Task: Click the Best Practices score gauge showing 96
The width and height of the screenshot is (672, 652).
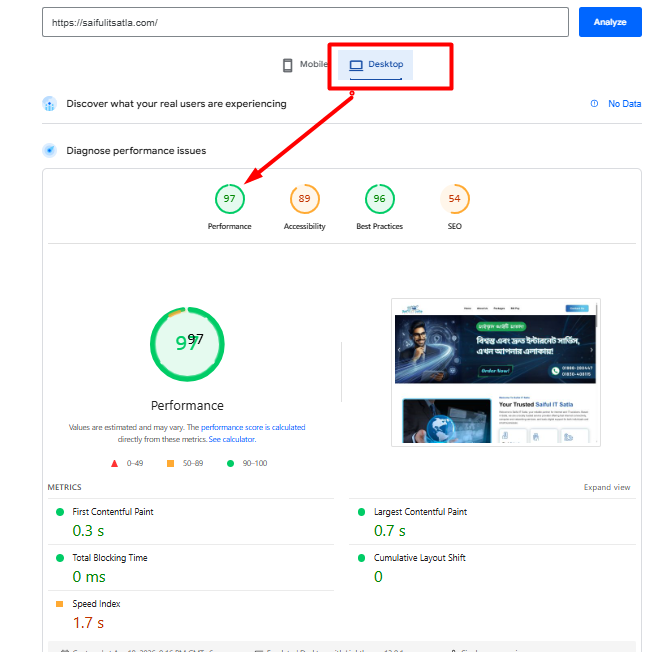Action: (x=379, y=199)
